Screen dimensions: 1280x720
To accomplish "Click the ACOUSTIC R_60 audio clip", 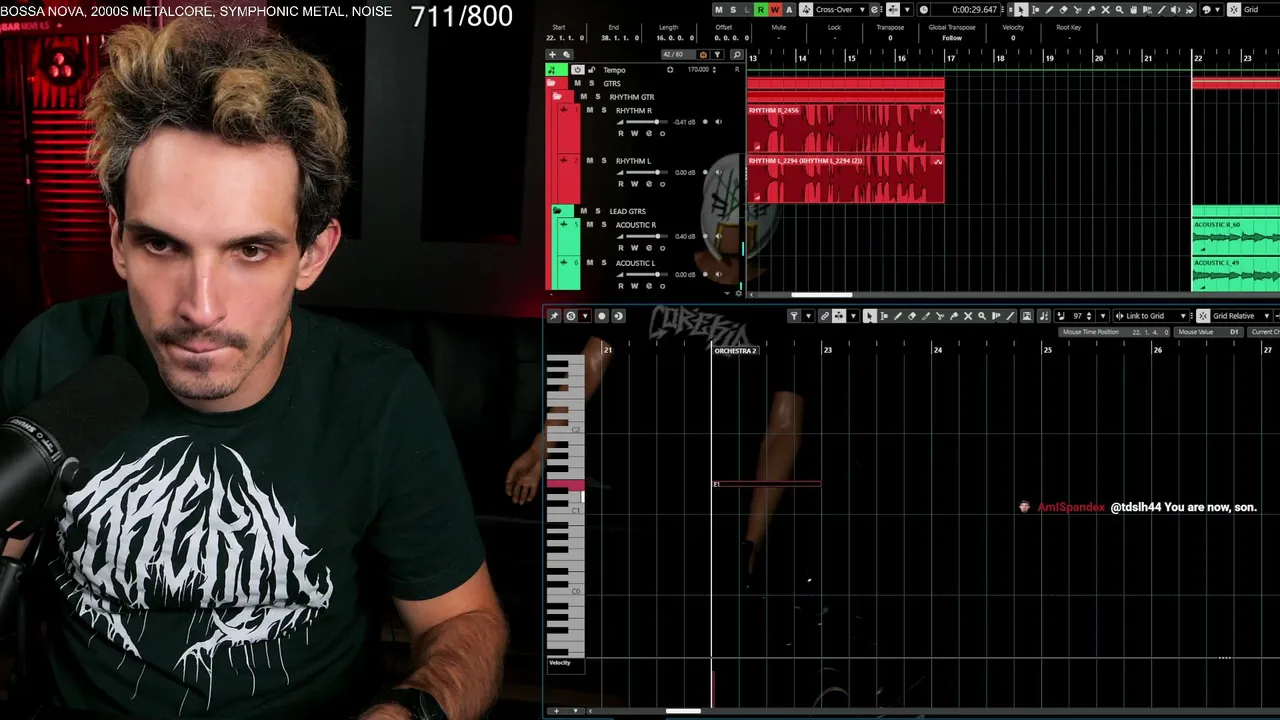I will 1236,236.
